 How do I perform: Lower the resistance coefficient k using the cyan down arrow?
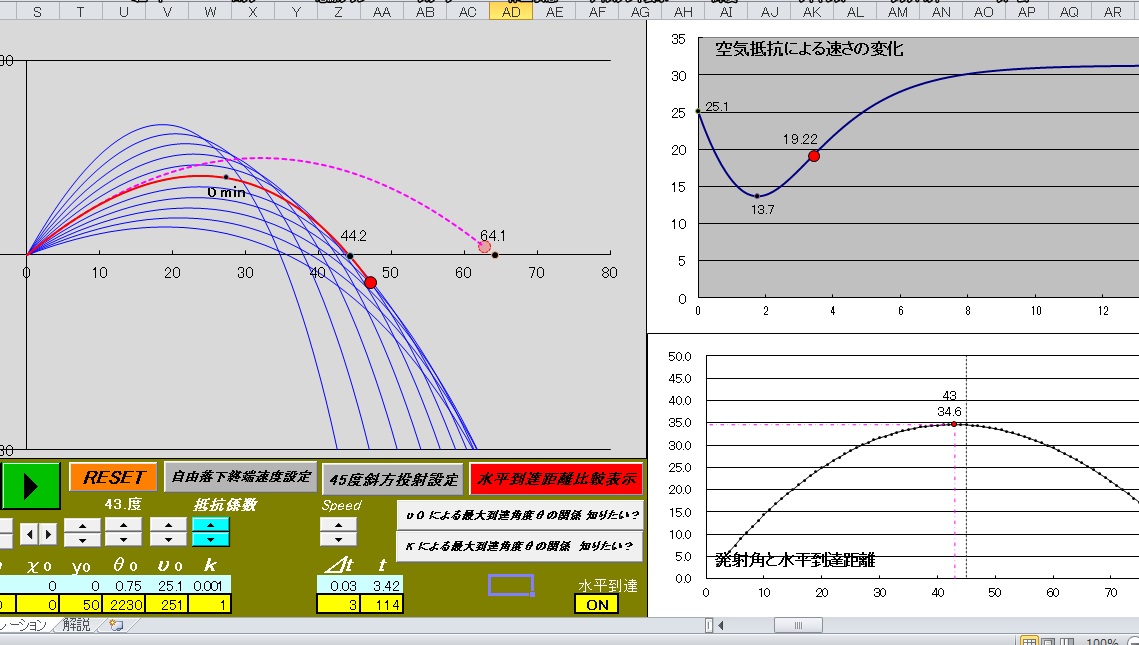tap(211, 540)
